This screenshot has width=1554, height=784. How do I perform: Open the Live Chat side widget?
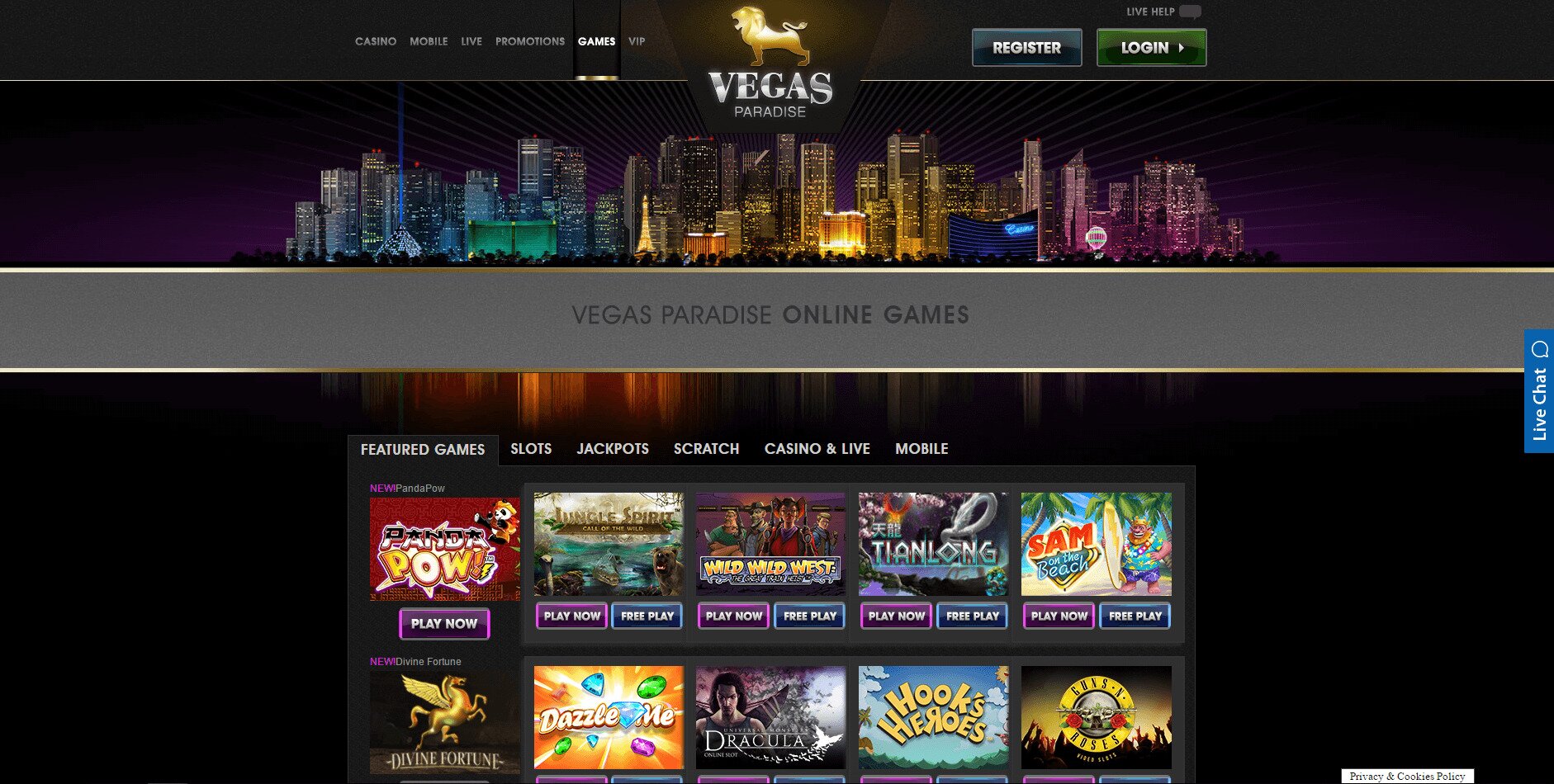tap(1538, 391)
